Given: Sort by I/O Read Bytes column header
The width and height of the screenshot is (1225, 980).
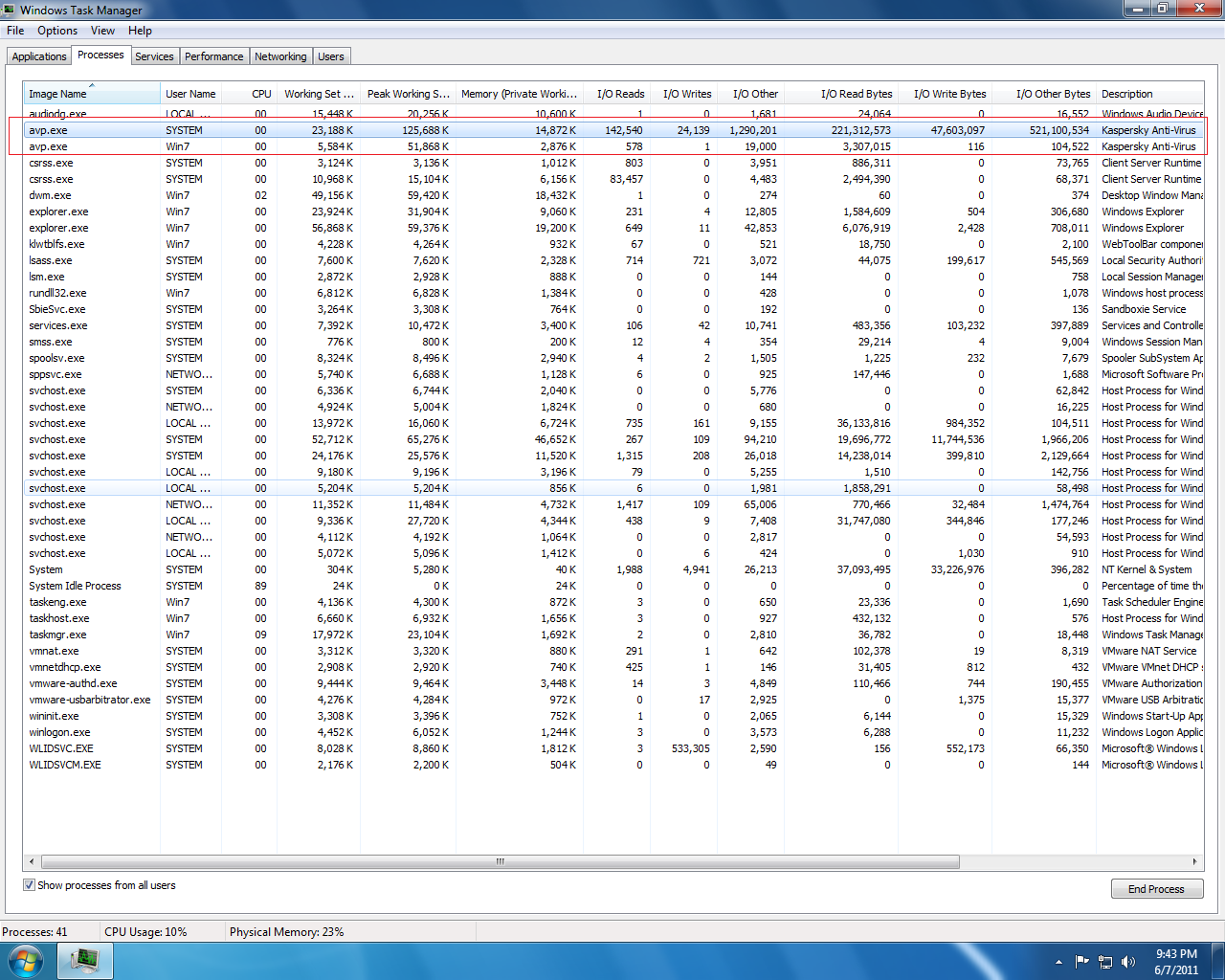Looking at the screenshot, I should 840,94.
